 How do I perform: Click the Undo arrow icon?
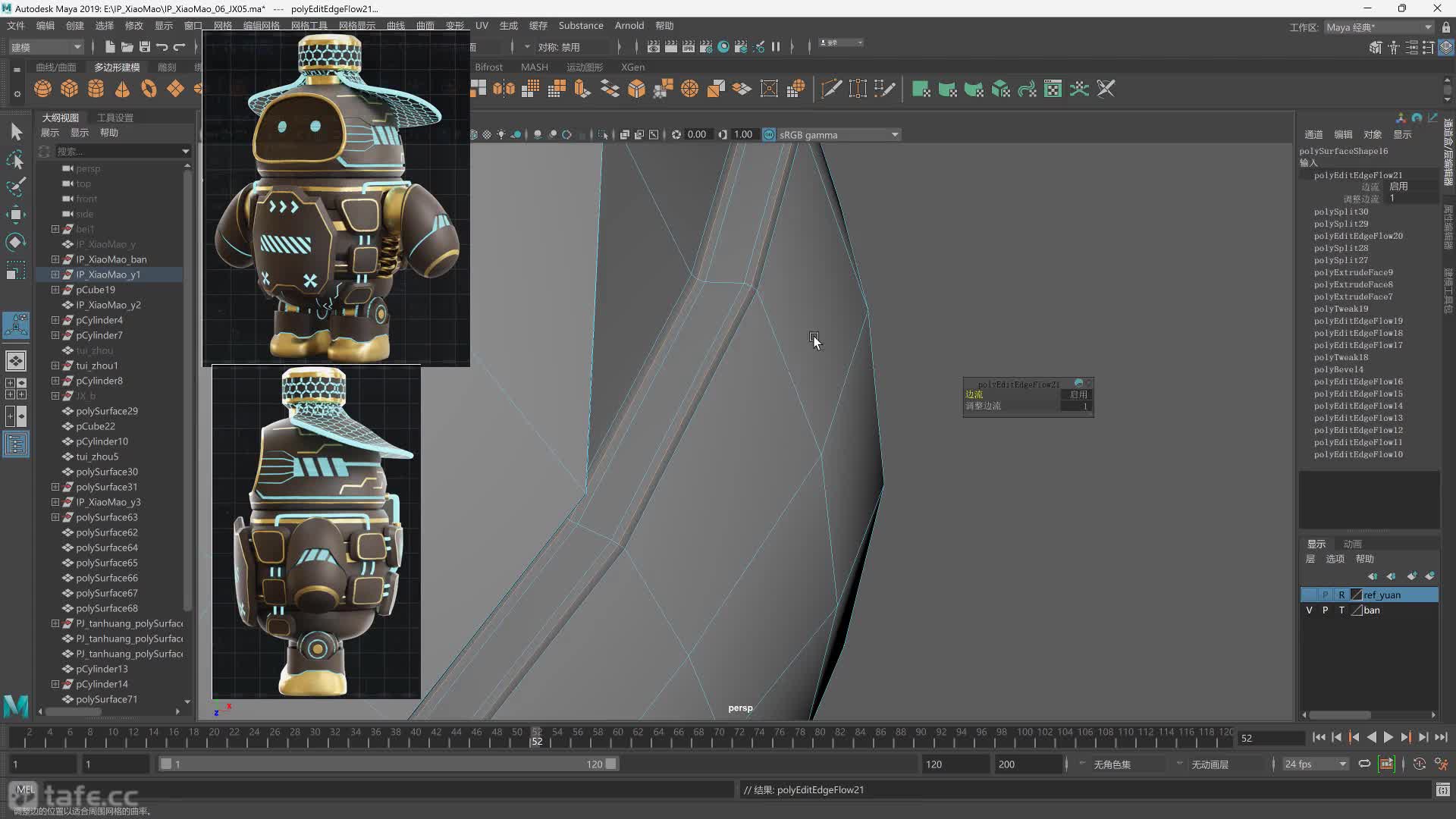pyautogui.click(x=162, y=47)
